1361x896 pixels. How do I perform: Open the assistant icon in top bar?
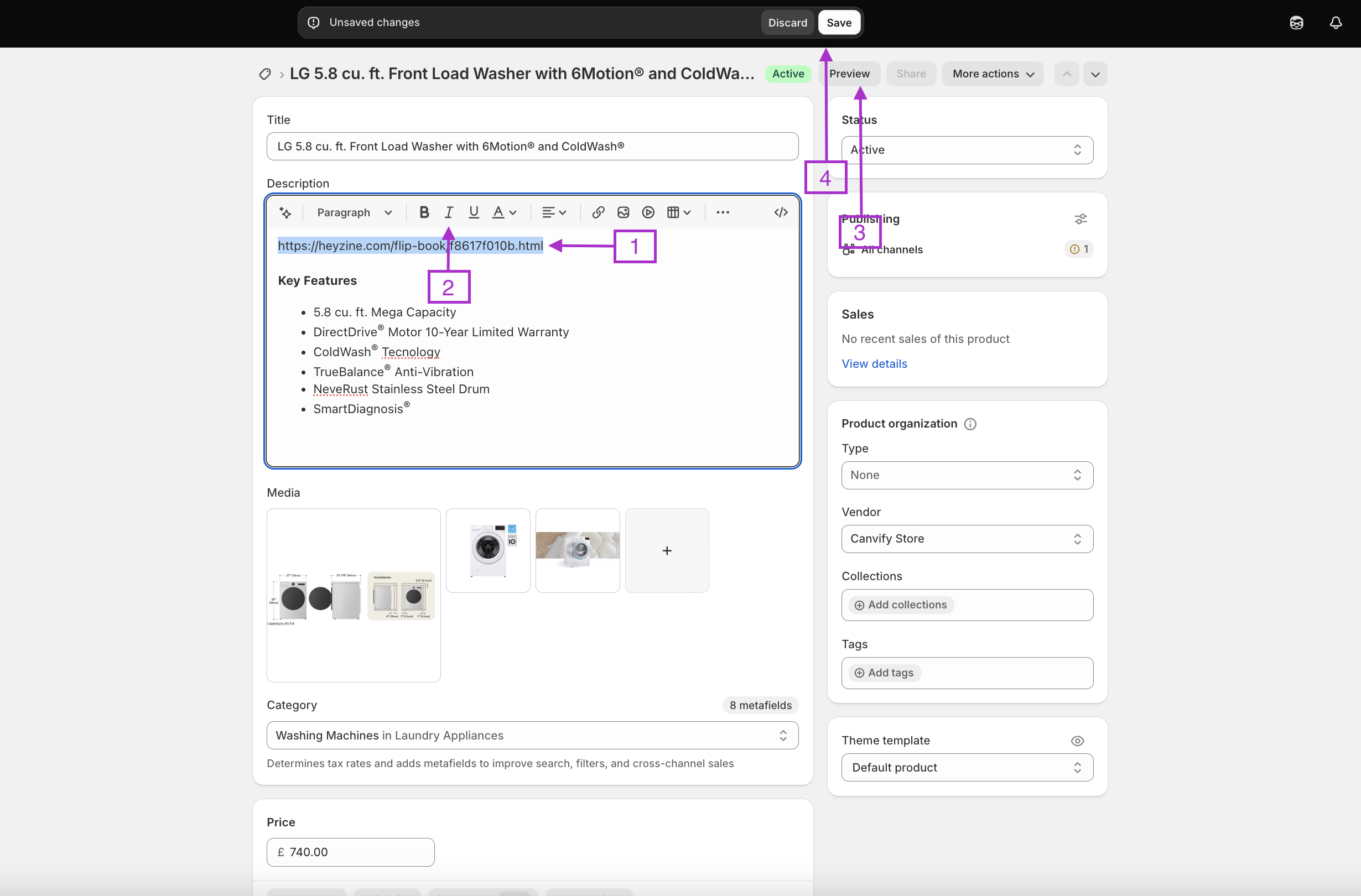click(1296, 23)
